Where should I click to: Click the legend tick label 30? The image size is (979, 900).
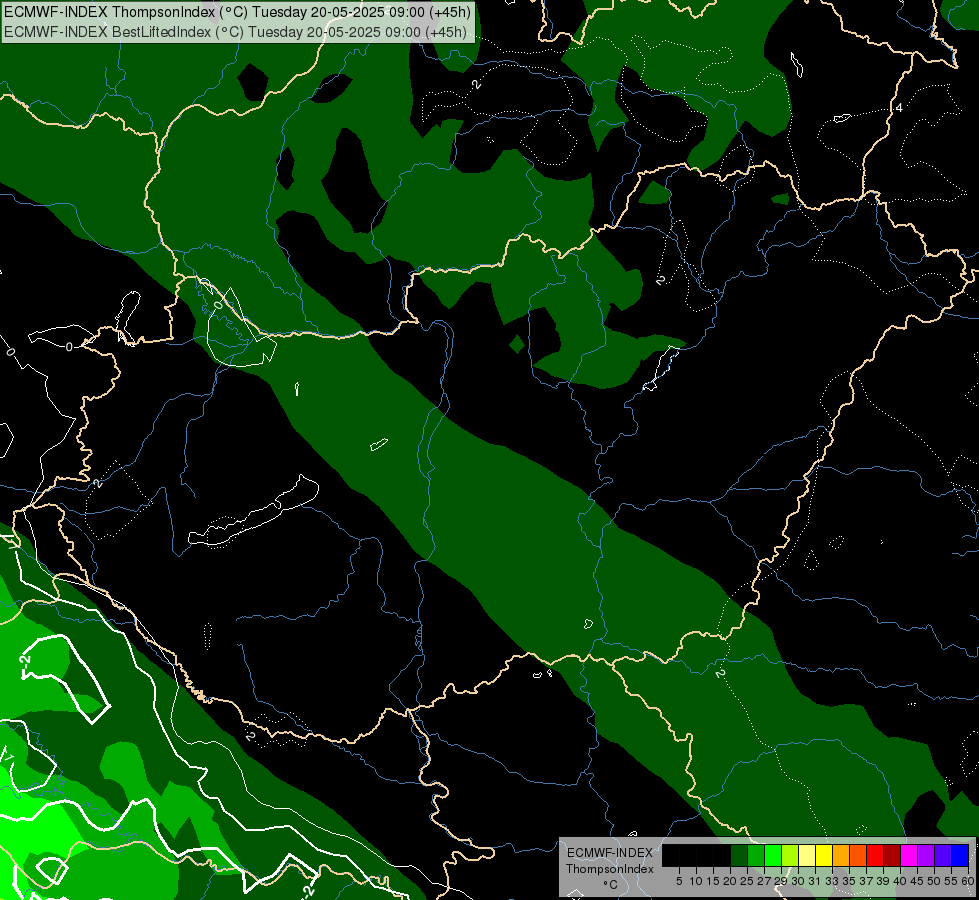pyautogui.click(x=798, y=881)
